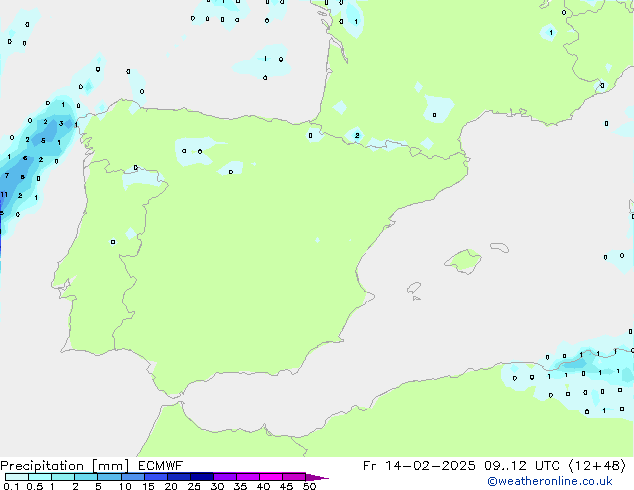The image size is (634, 490).
Task: Open the weatheronline.co.uk copyright link
Action: 550,481
